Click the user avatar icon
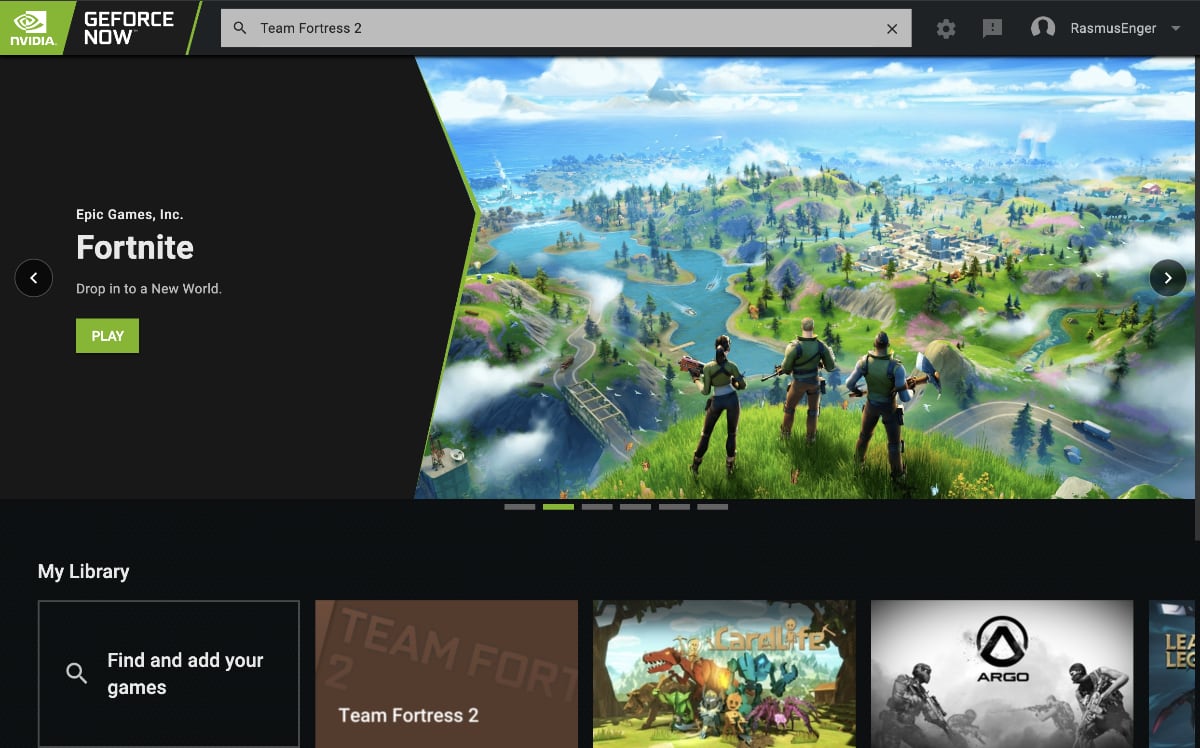Viewport: 1200px width, 748px height. coord(1043,28)
